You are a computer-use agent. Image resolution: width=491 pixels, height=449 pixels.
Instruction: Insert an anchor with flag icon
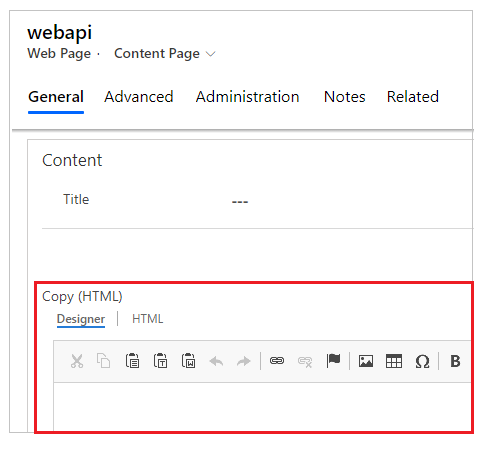pos(333,361)
